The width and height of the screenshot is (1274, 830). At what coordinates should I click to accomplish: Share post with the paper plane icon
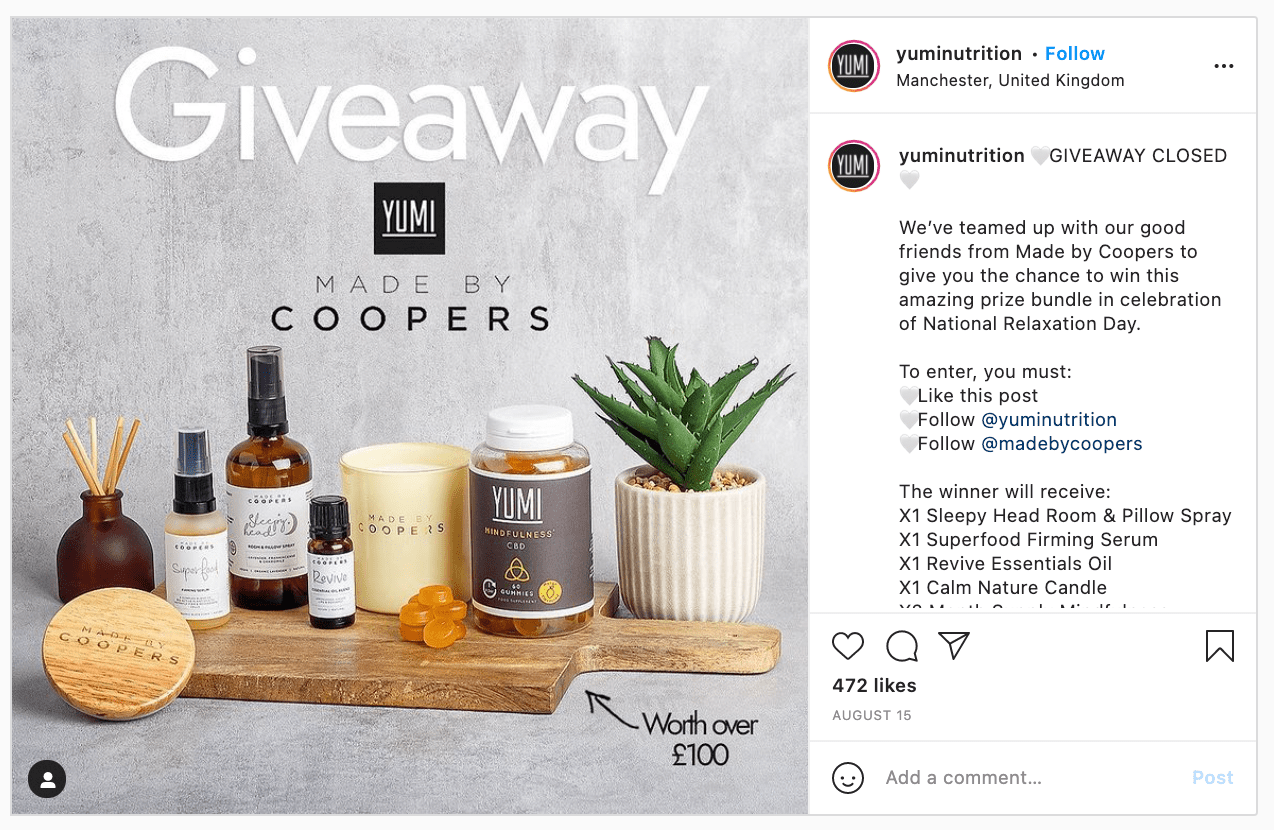955,646
